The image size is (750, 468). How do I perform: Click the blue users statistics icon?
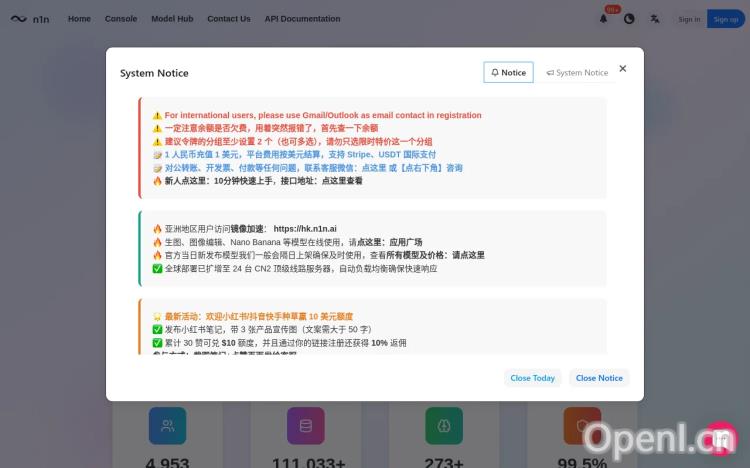coord(167,425)
